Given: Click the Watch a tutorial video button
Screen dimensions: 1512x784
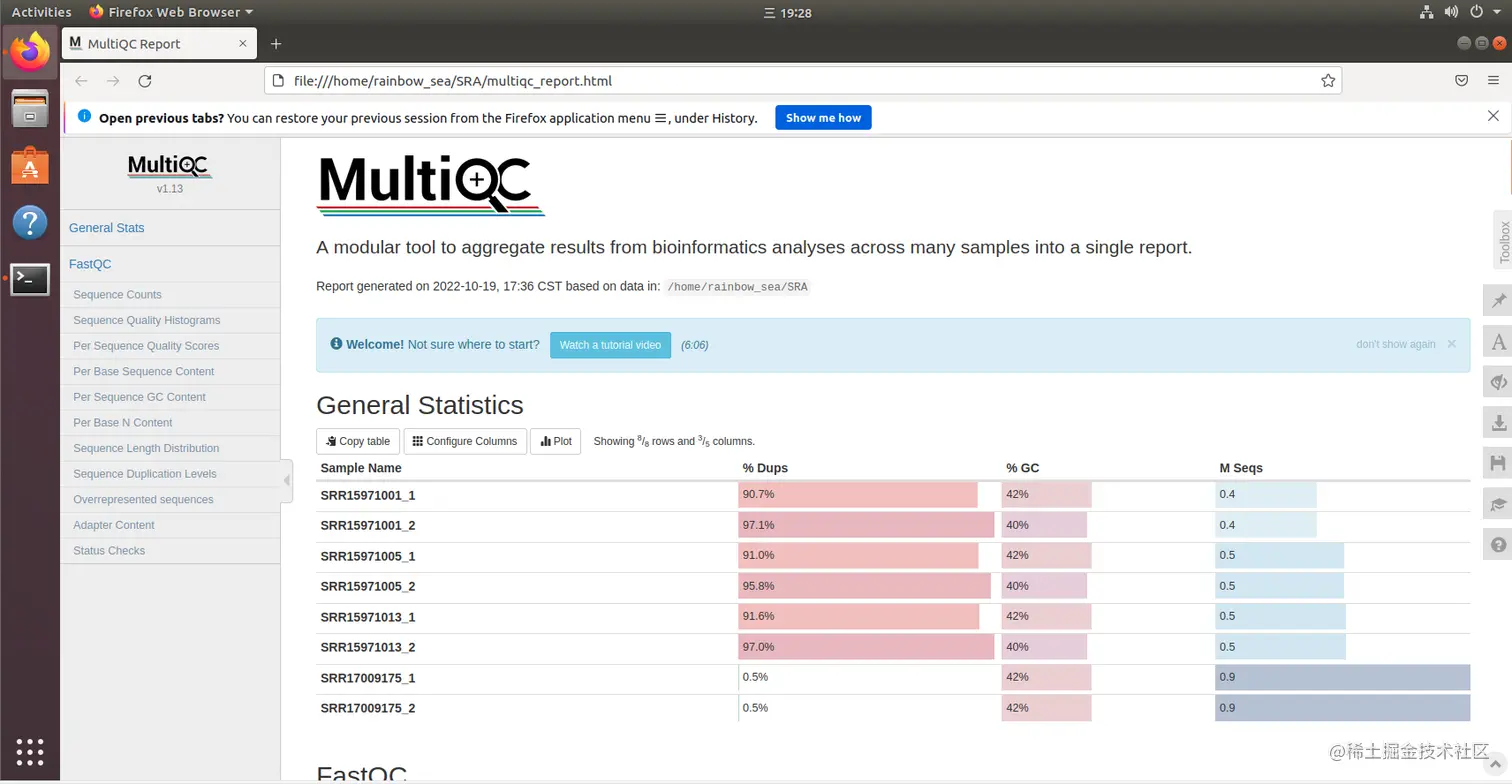Looking at the screenshot, I should (610, 344).
